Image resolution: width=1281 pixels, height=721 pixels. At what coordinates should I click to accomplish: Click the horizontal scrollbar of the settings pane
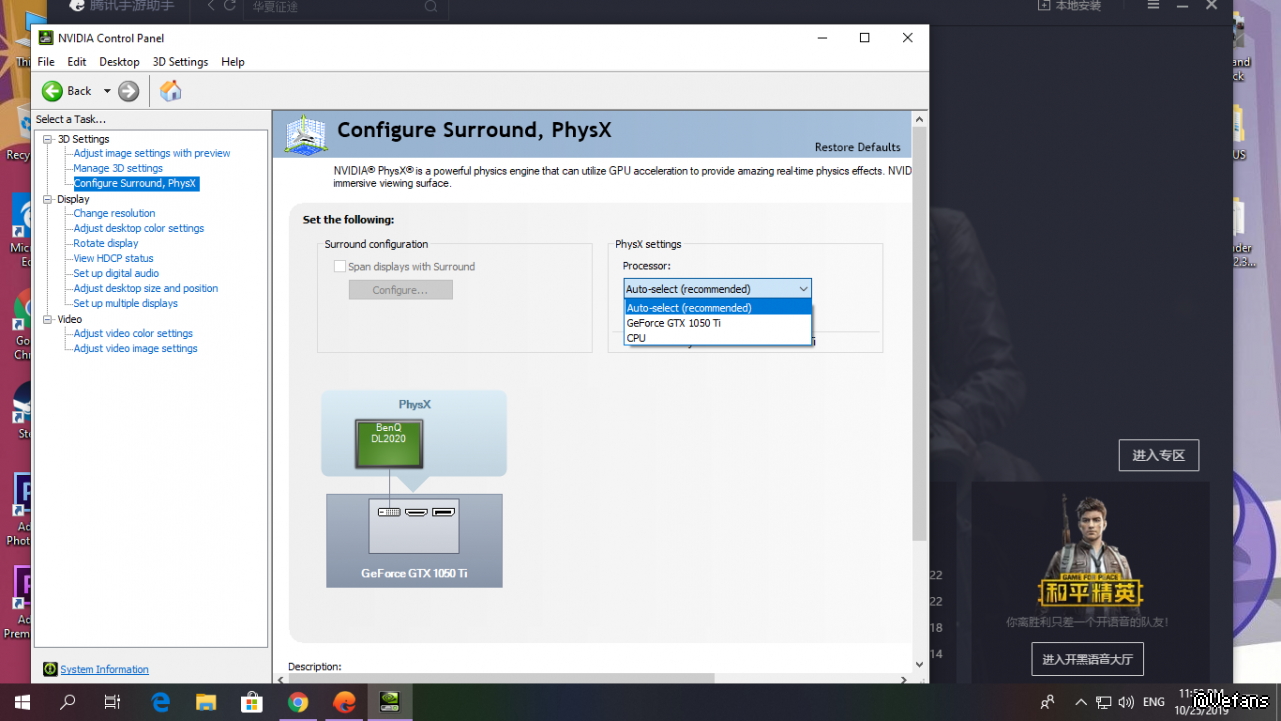point(502,679)
